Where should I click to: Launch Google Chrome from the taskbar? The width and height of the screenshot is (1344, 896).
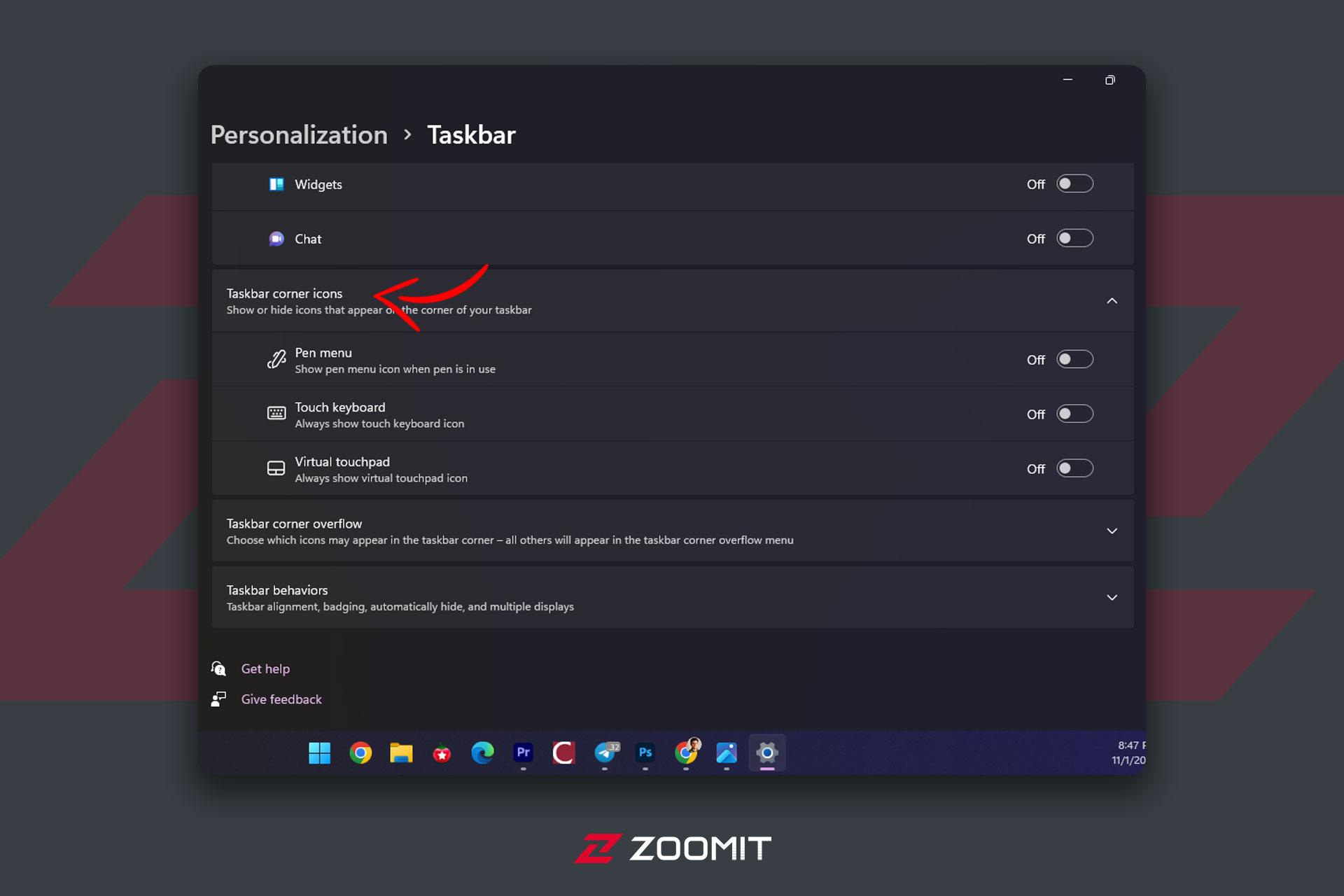coord(360,753)
